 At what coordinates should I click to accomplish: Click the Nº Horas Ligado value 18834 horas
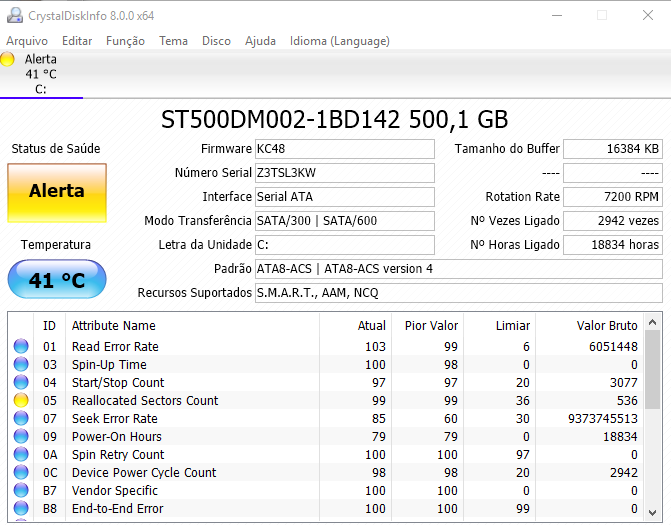tap(613, 245)
